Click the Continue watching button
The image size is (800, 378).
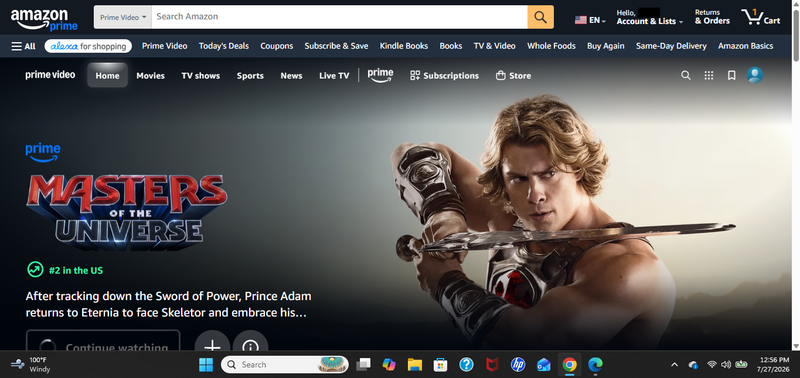(103, 340)
